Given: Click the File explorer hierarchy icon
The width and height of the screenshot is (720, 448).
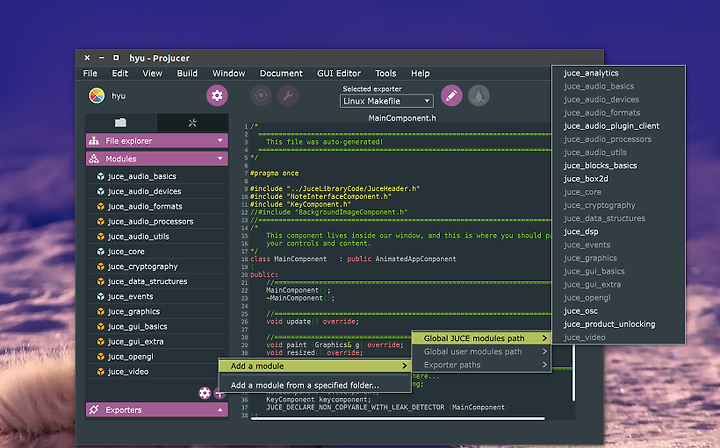Looking at the screenshot, I should pyautogui.click(x=94, y=141).
